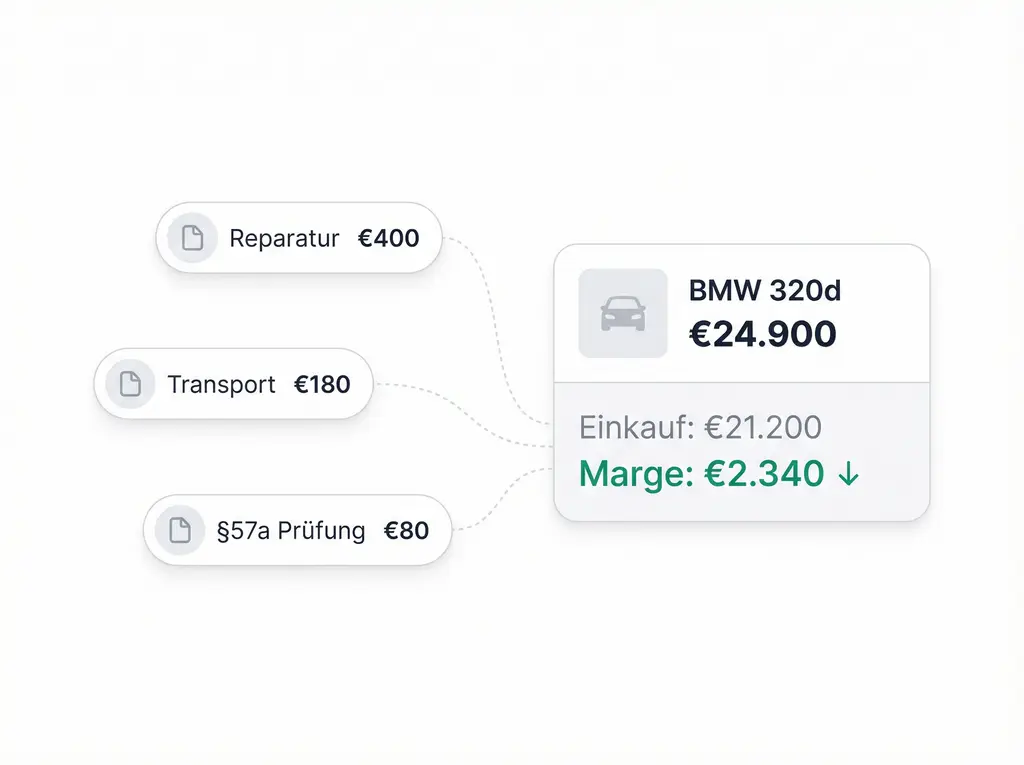Select the Reparatur label

click(x=284, y=239)
